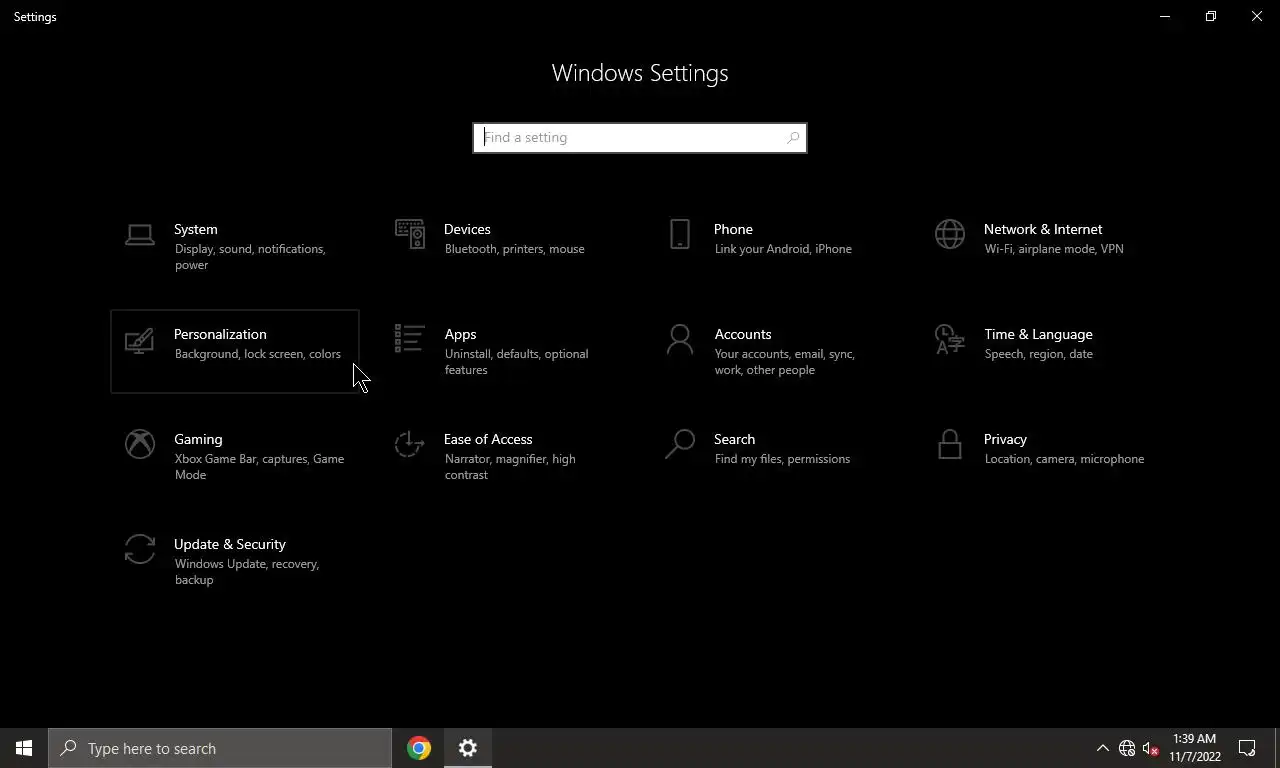Image resolution: width=1280 pixels, height=768 pixels.
Task: Click 'Speech, region, date' description
Action: [1038, 354]
